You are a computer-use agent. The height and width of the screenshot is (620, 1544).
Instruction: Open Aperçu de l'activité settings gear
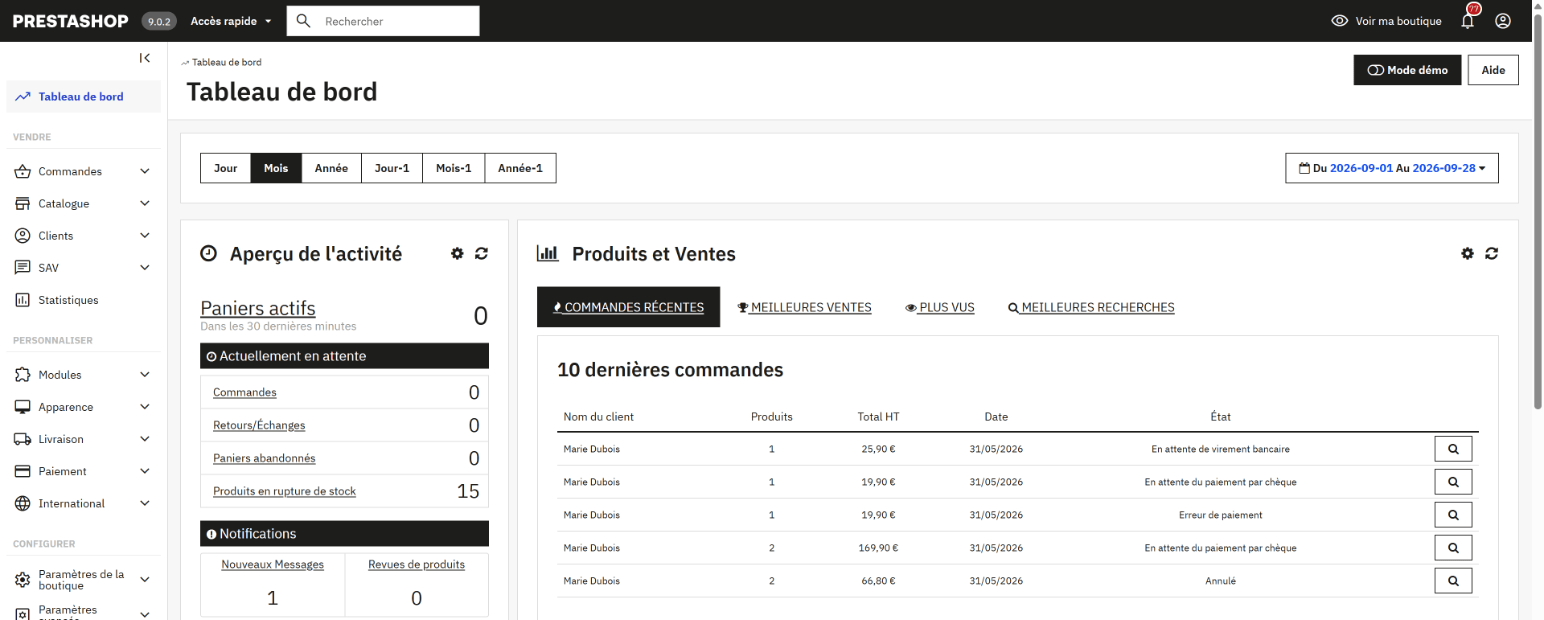pyautogui.click(x=457, y=254)
